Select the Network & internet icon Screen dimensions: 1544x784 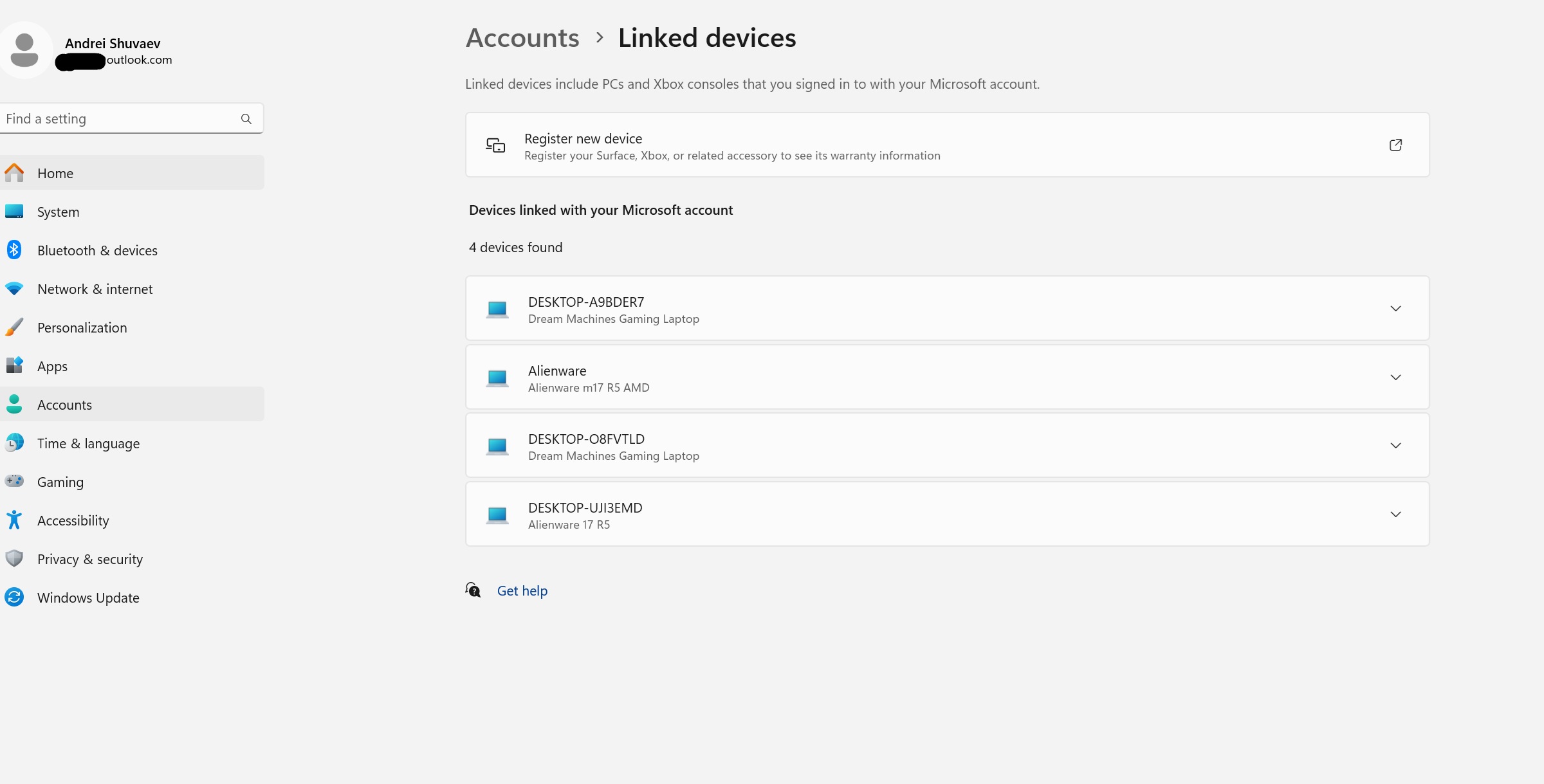click(14, 289)
